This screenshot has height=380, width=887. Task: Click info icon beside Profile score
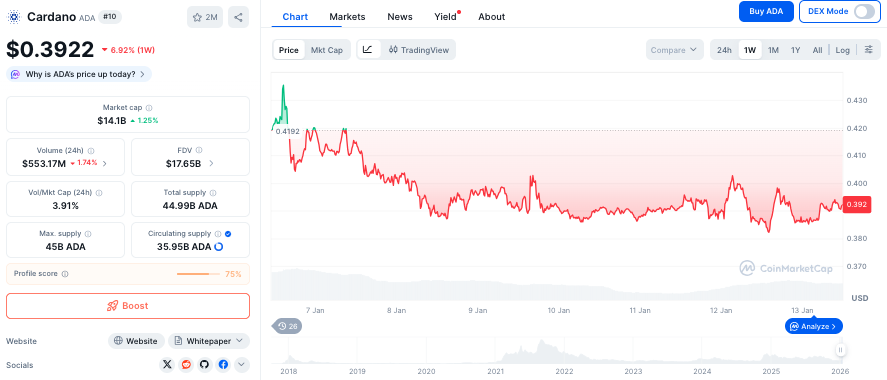pyautogui.click(x=64, y=274)
